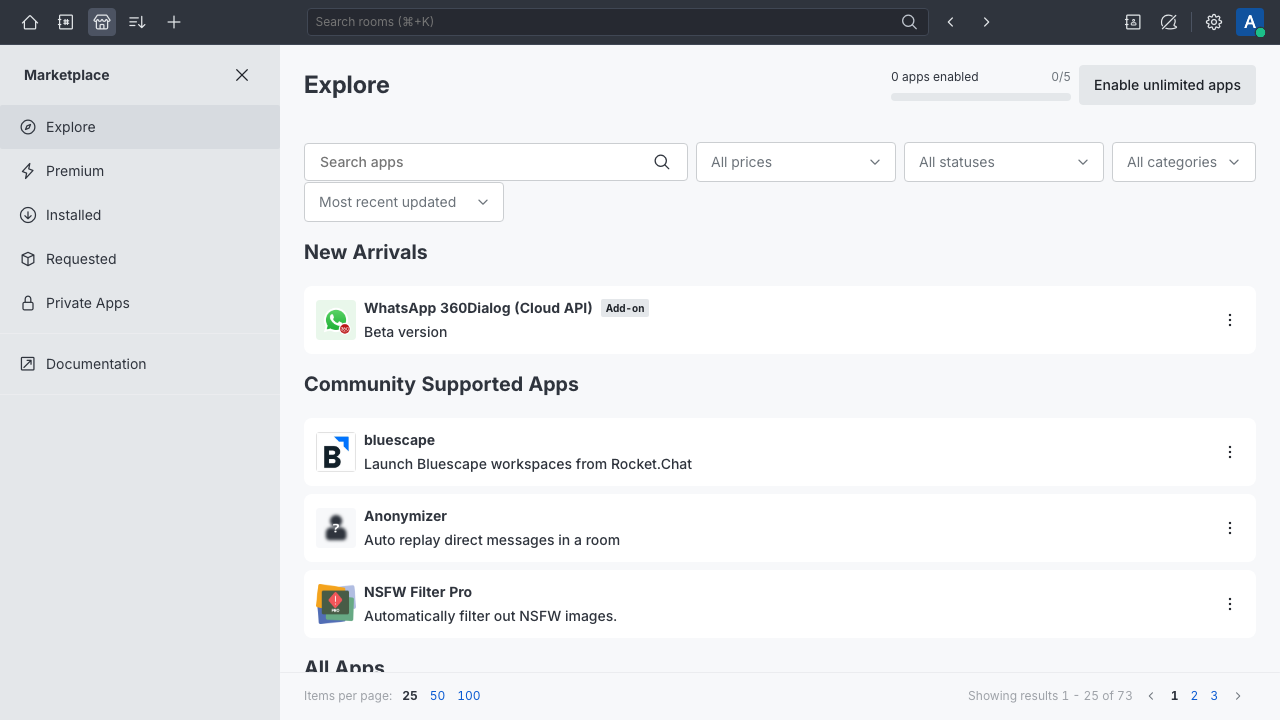Select Premium in the sidebar
Image resolution: width=1280 pixels, height=720 pixels.
click(x=140, y=171)
